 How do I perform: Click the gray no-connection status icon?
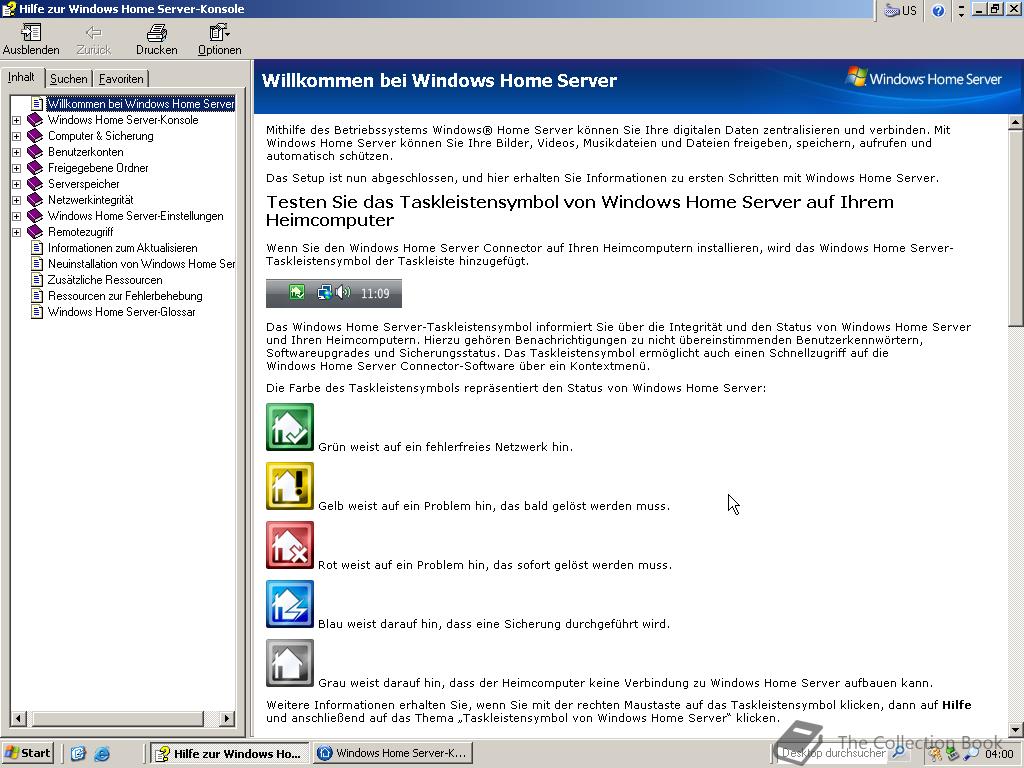290,663
